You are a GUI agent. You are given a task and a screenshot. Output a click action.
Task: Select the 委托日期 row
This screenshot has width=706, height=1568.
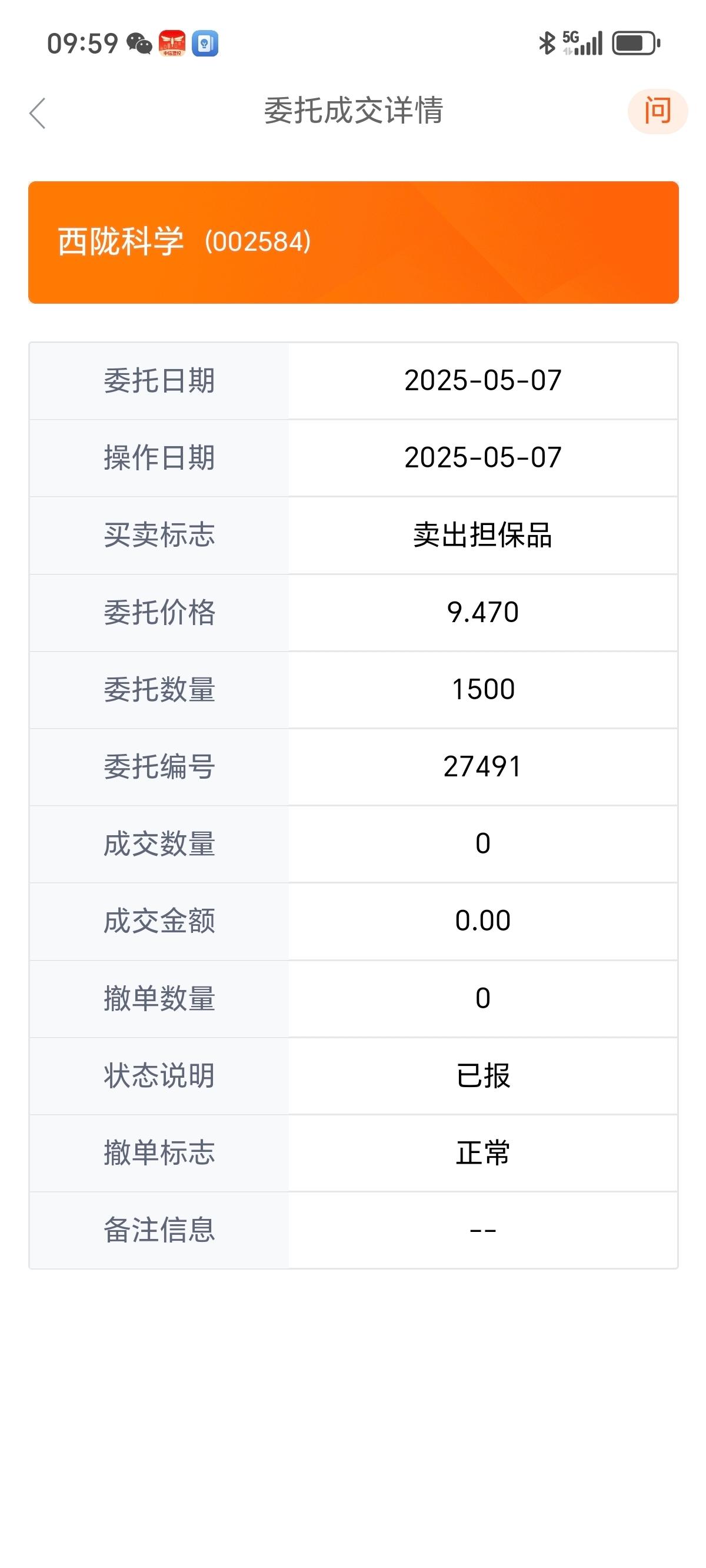pos(353,380)
